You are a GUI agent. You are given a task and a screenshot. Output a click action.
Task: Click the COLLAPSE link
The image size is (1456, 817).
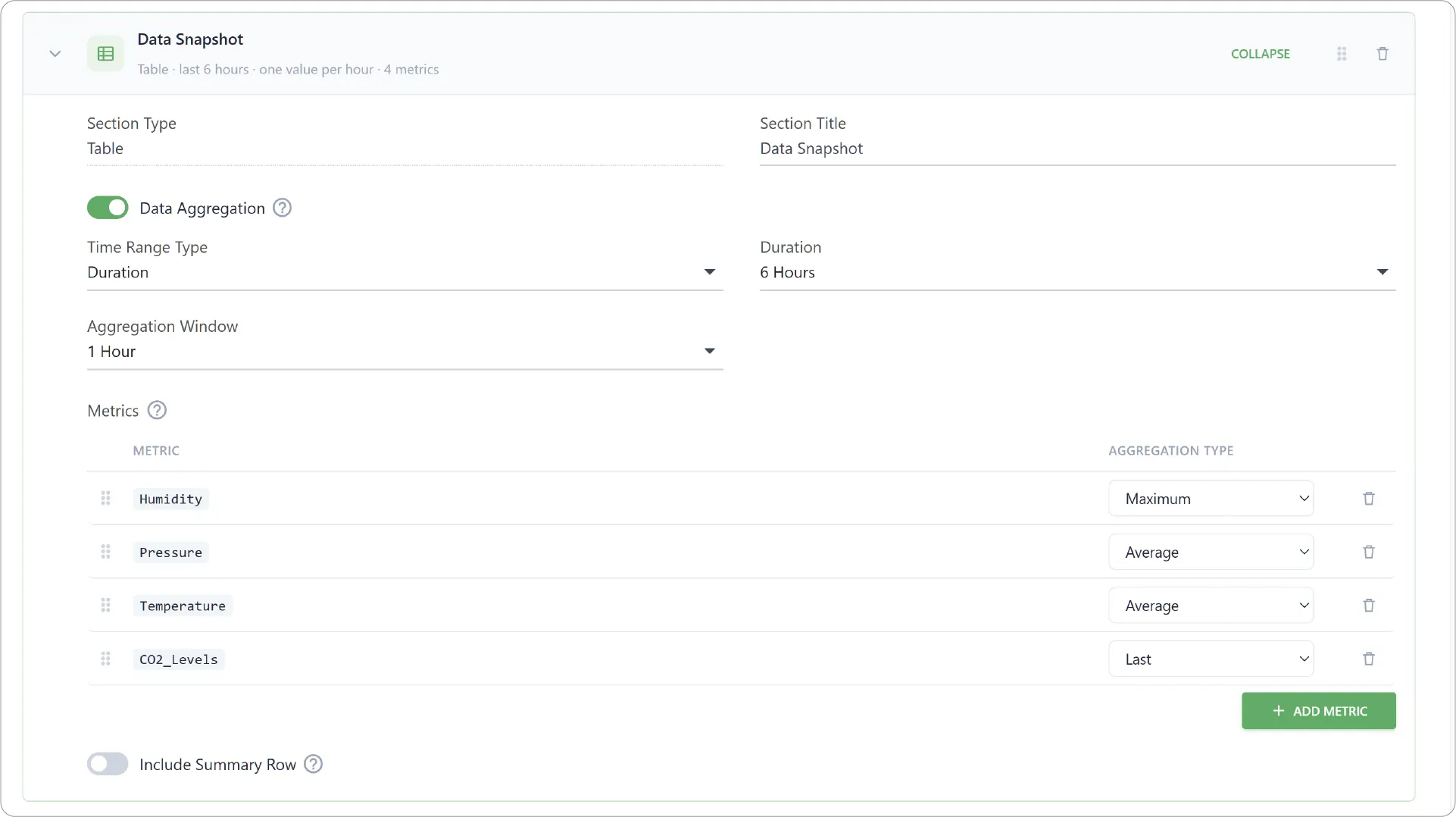[x=1260, y=54]
